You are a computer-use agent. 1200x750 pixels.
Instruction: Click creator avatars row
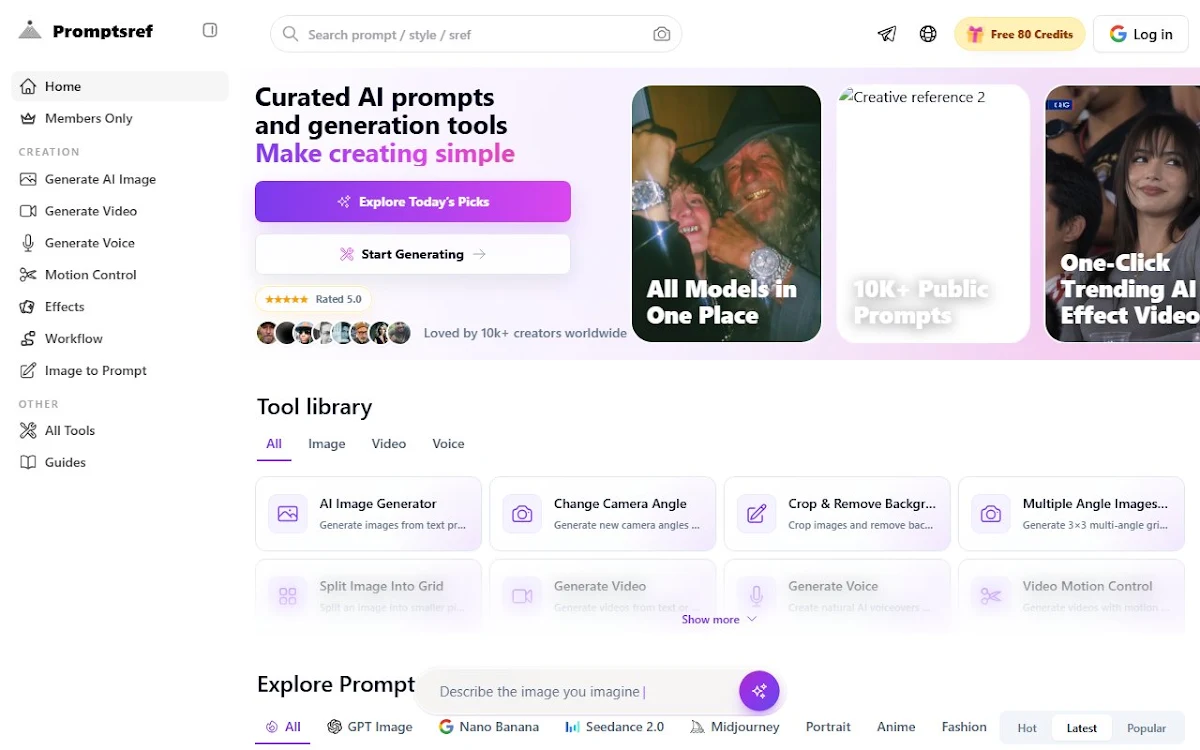334,333
